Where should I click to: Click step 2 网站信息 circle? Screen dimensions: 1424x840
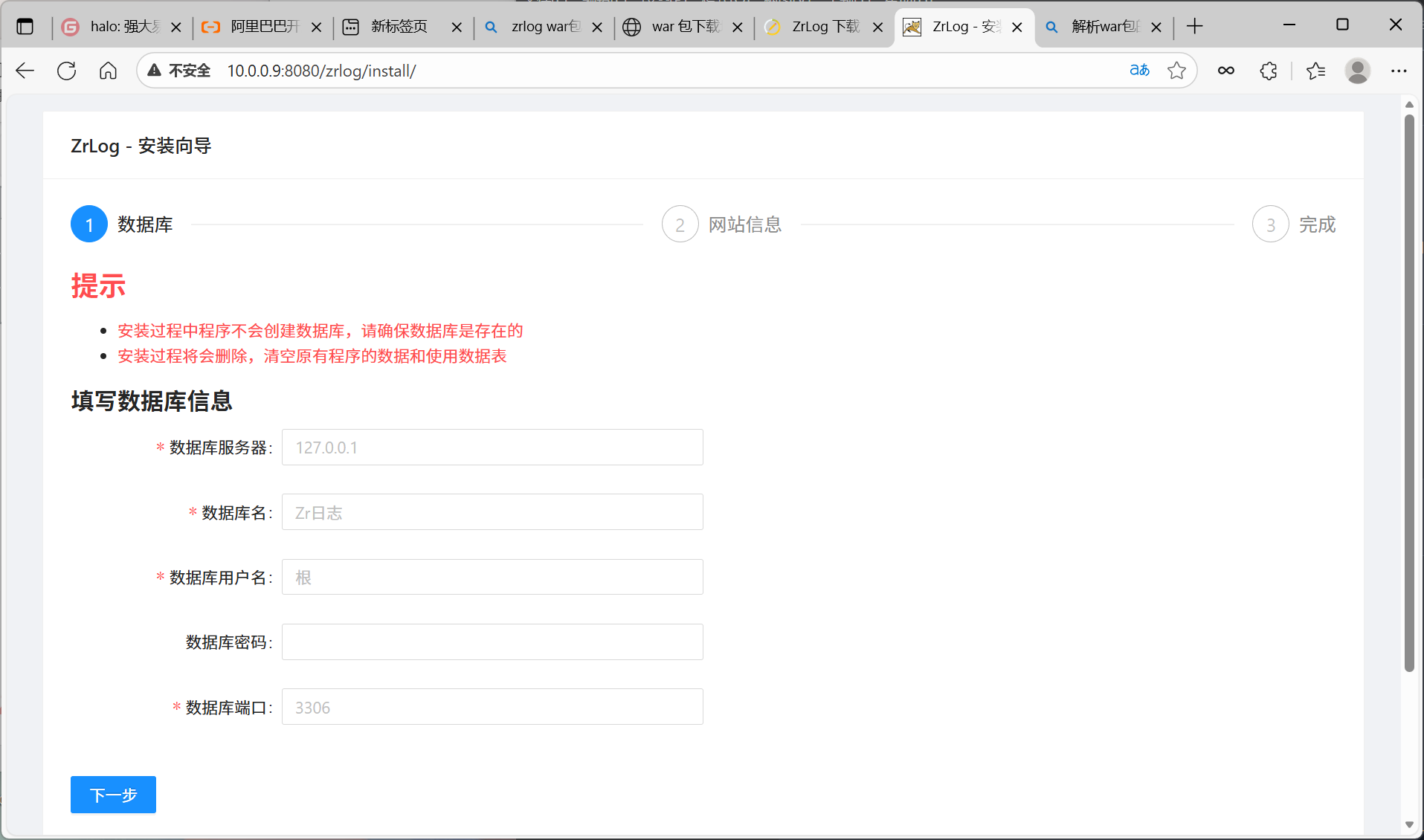pos(680,224)
